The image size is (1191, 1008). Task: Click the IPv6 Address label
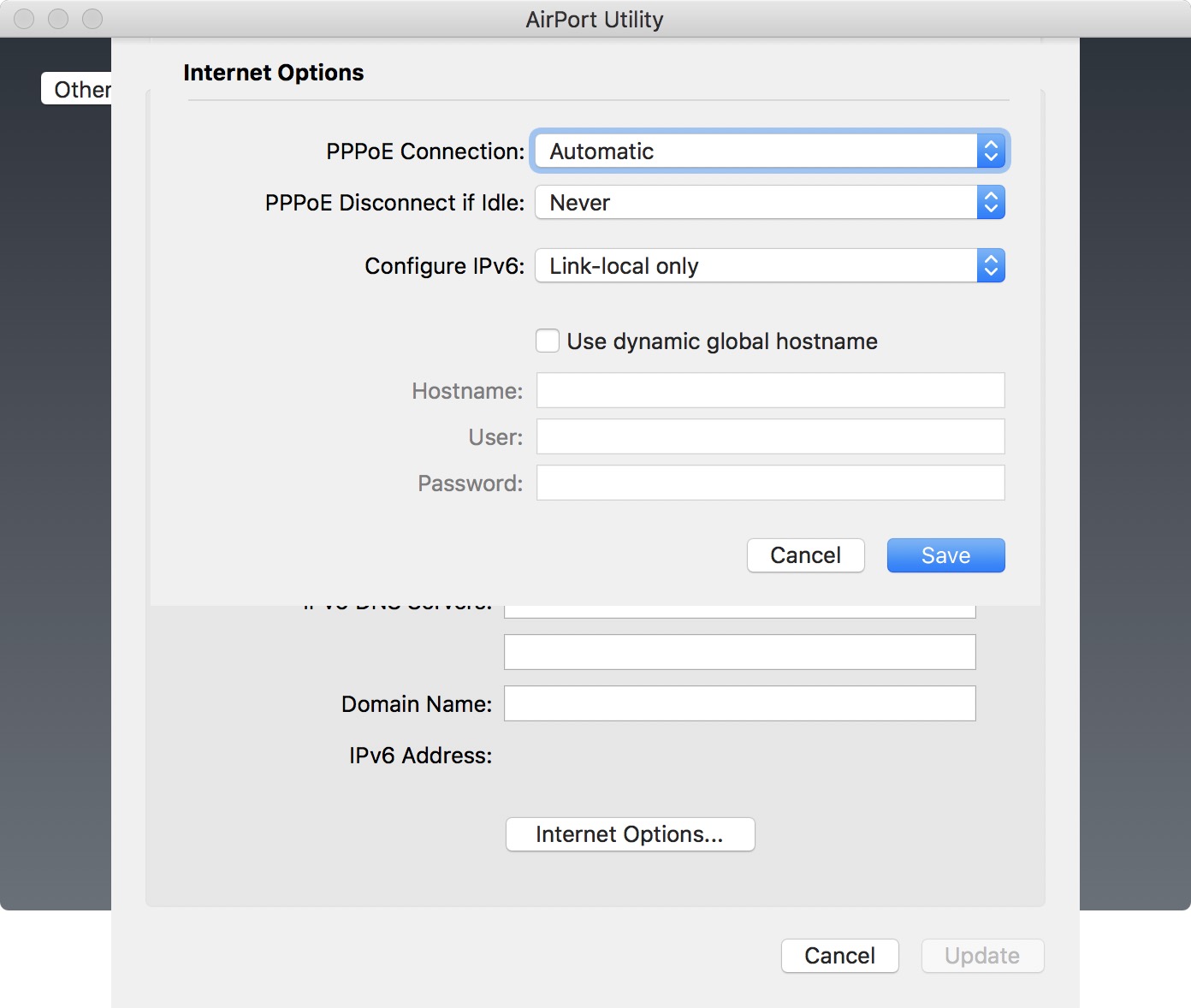(421, 756)
